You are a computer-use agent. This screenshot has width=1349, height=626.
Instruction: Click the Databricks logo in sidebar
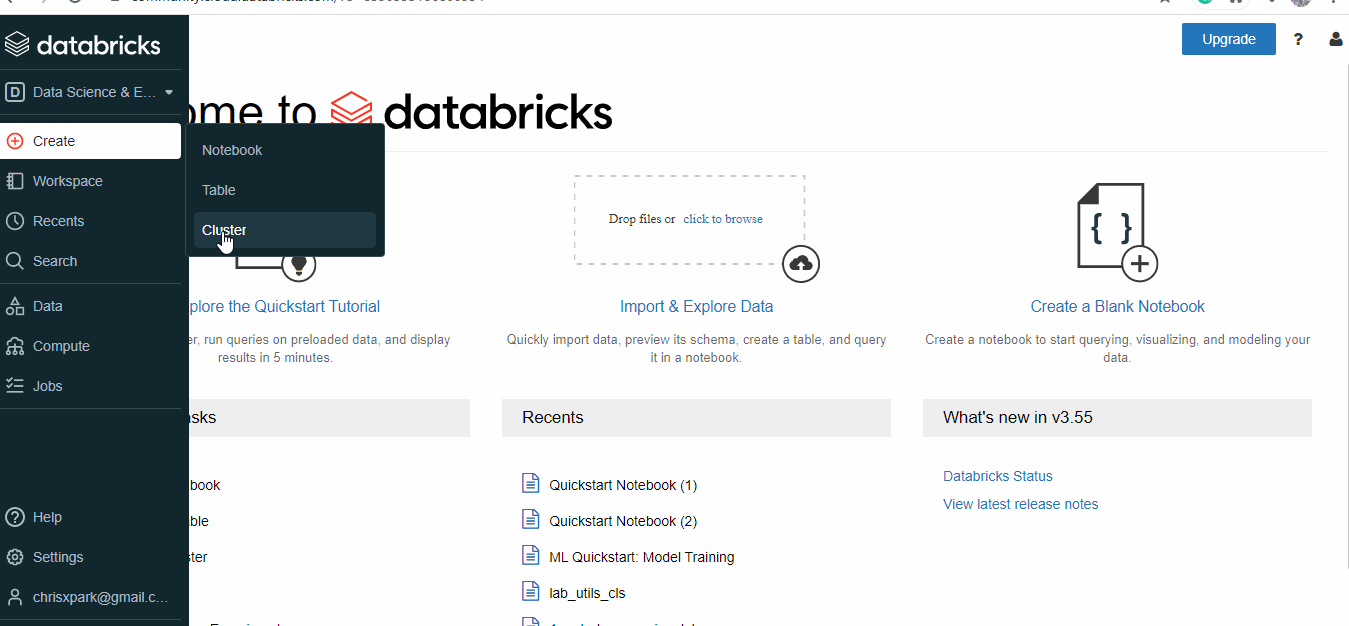pos(82,45)
